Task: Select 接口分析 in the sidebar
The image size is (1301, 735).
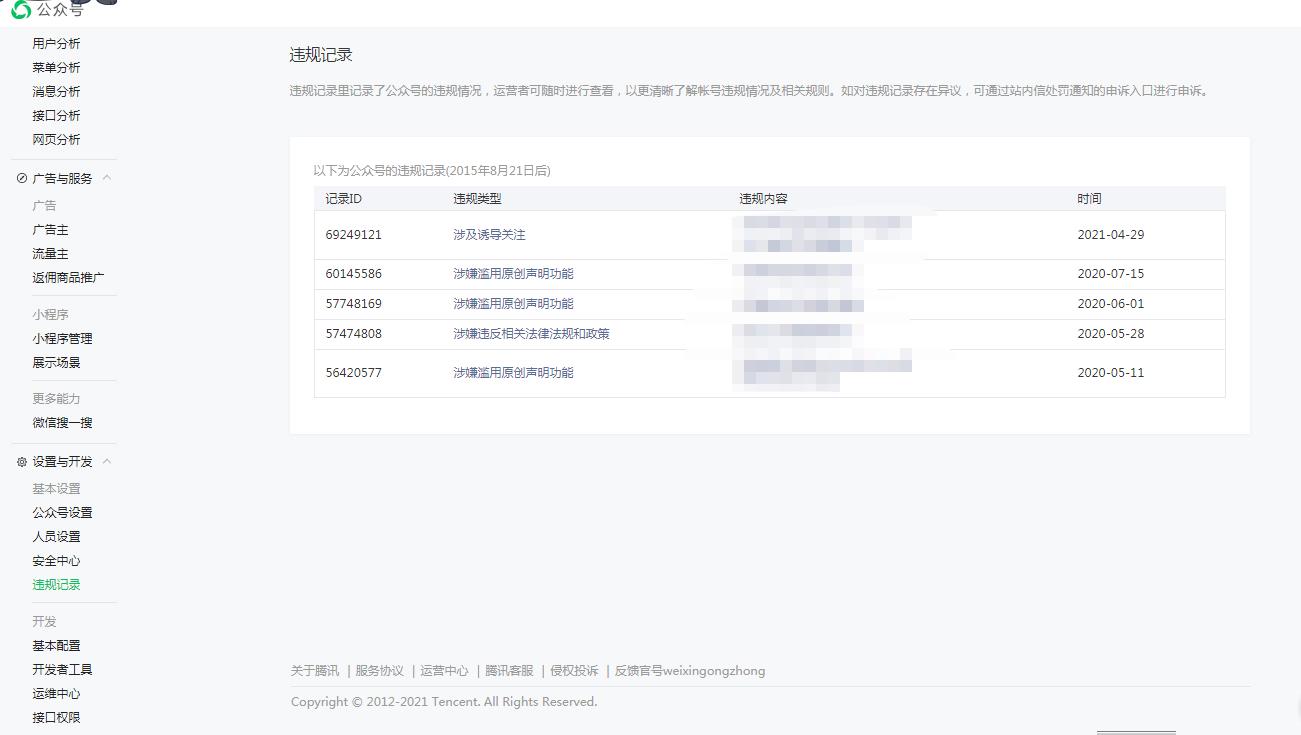Action: [56, 116]
